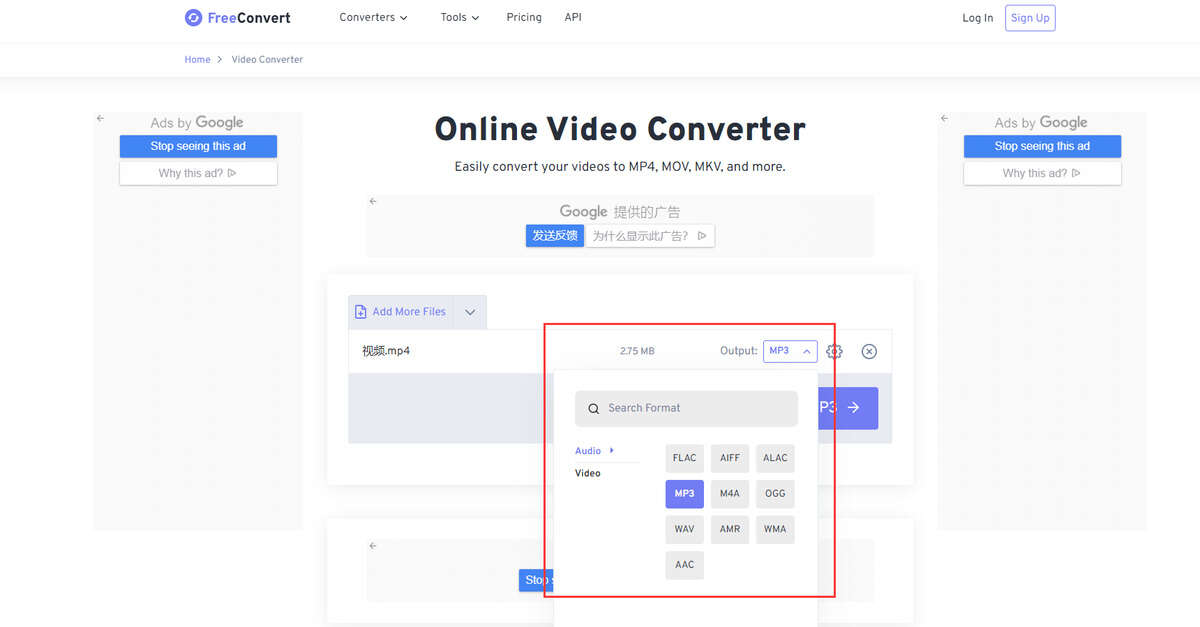Screen dimensions: 1200x627
Task: Click the search magnifier icon
Action: coord(594,408)
